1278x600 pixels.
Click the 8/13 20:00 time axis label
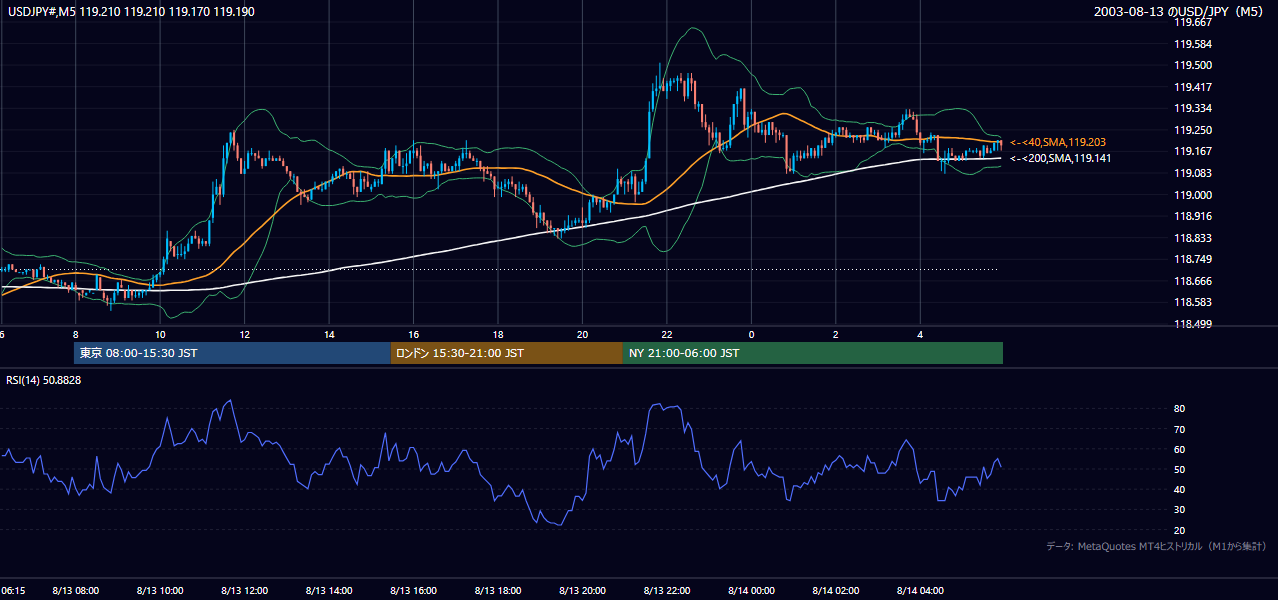(582, 591)
